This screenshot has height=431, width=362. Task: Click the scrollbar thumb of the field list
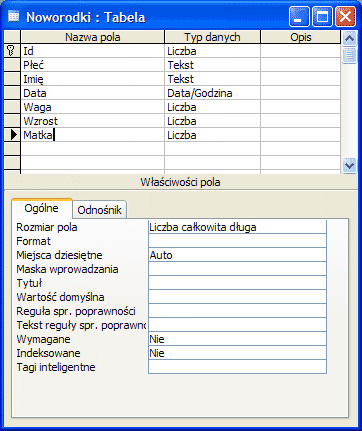[x=349, y=55]
